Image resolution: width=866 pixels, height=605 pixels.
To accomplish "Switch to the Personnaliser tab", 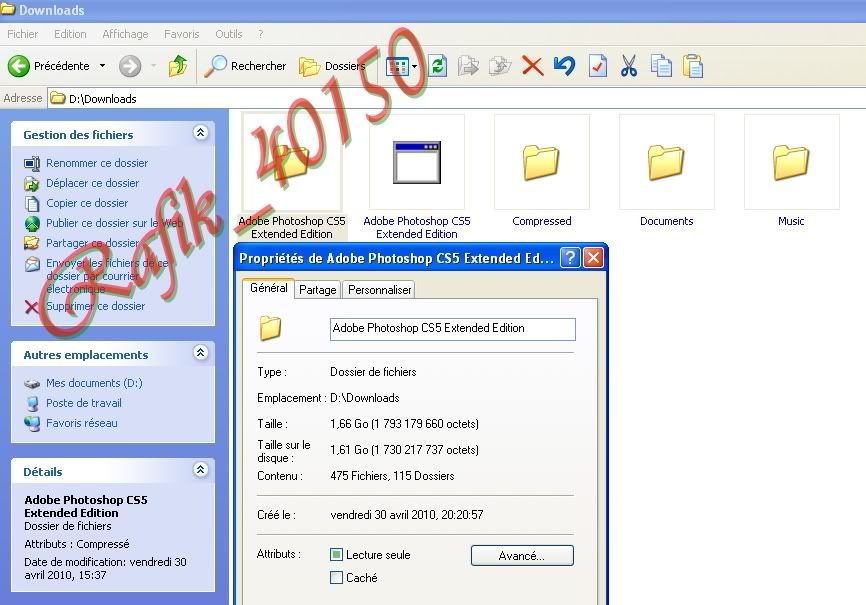I will point(379,290).
